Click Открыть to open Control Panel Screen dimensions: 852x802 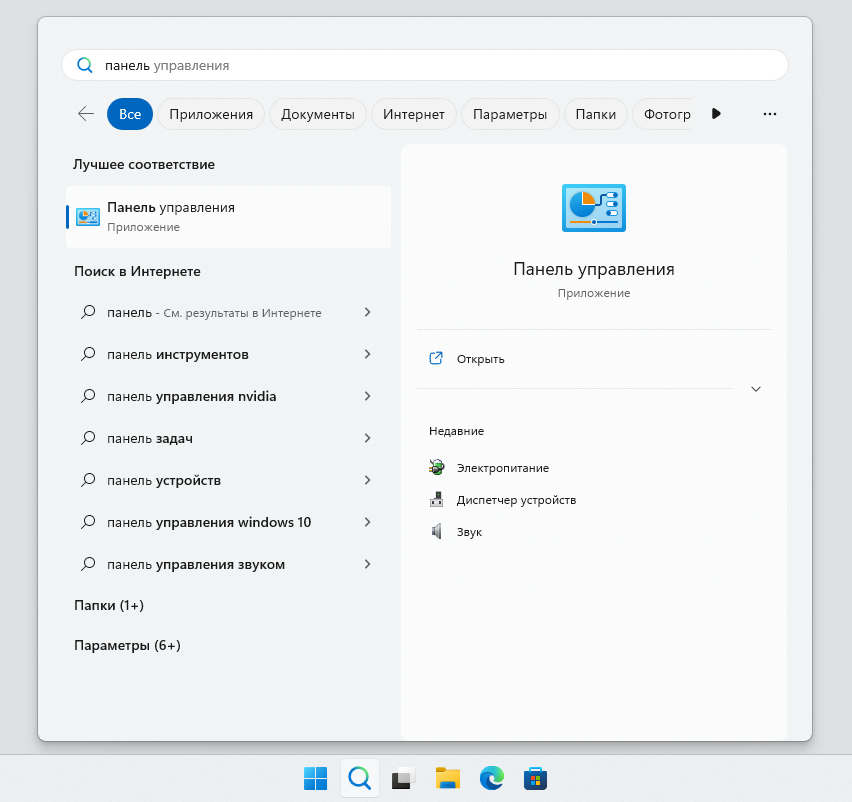point(480,359)
